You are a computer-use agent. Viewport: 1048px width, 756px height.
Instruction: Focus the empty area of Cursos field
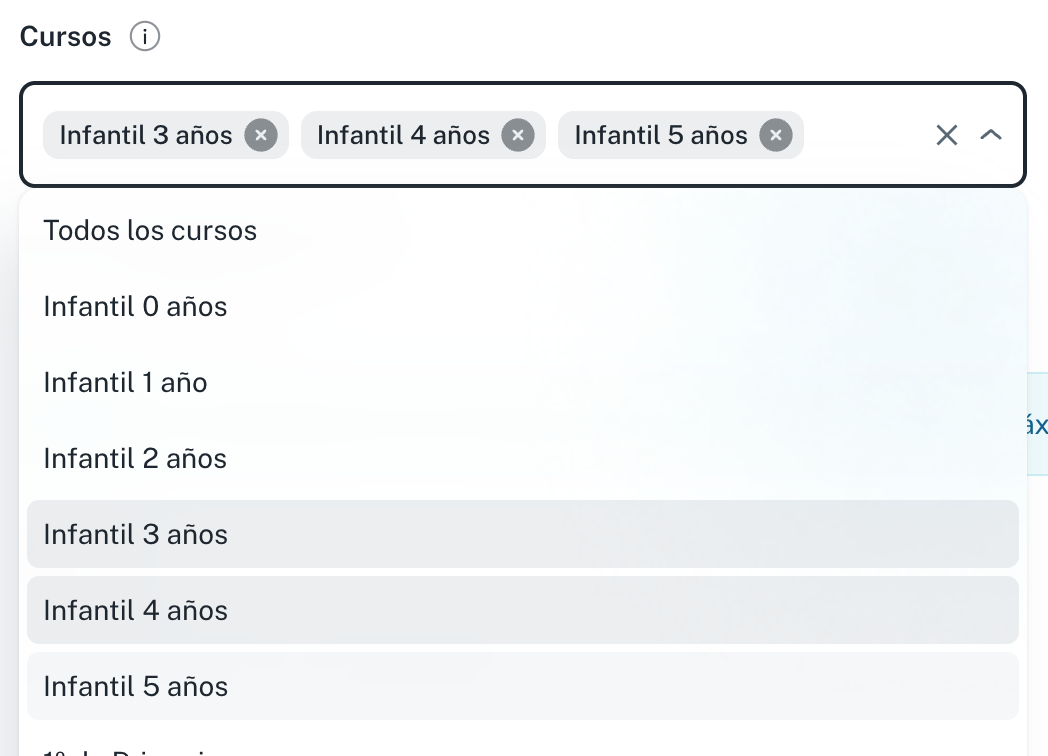[865, 135]
